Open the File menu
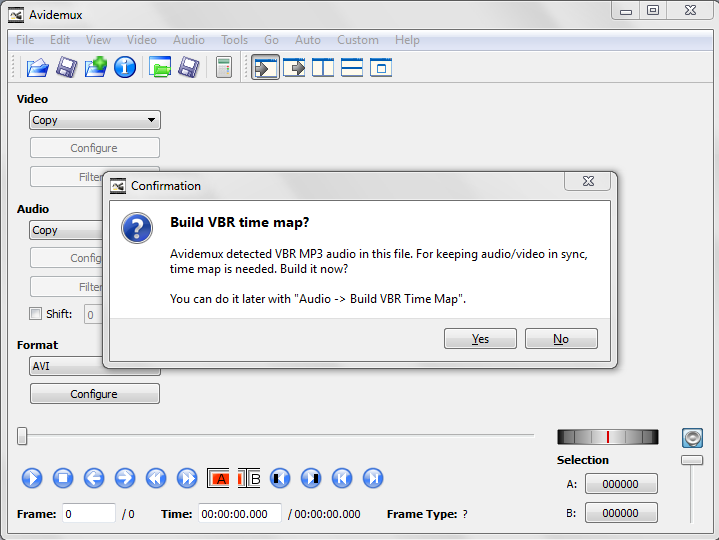 [x=25, y=40]
